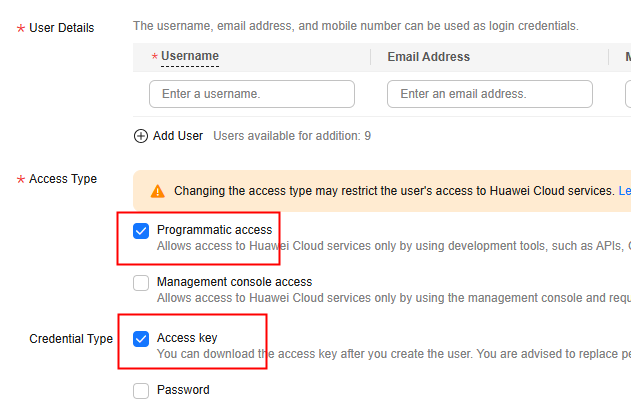Click the Credential Type field label
The image size is (631, 412).
[71, 339]
